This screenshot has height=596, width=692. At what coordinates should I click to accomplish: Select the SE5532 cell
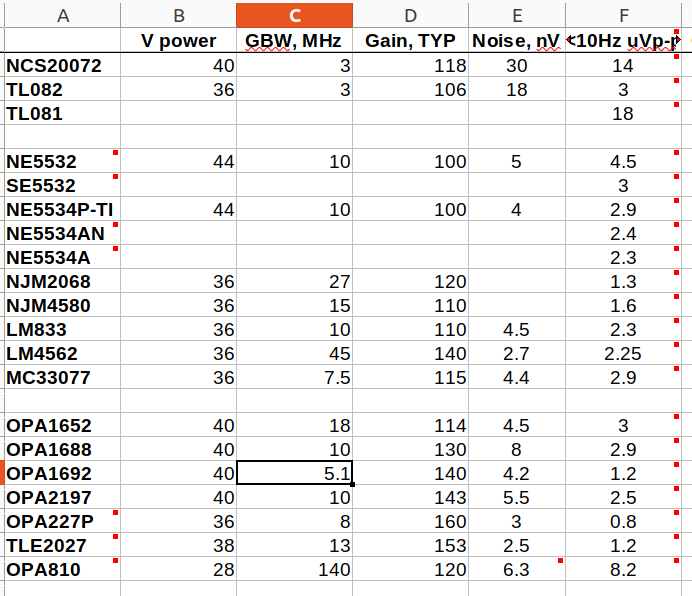pyautogui.click(x=63, y=185)
